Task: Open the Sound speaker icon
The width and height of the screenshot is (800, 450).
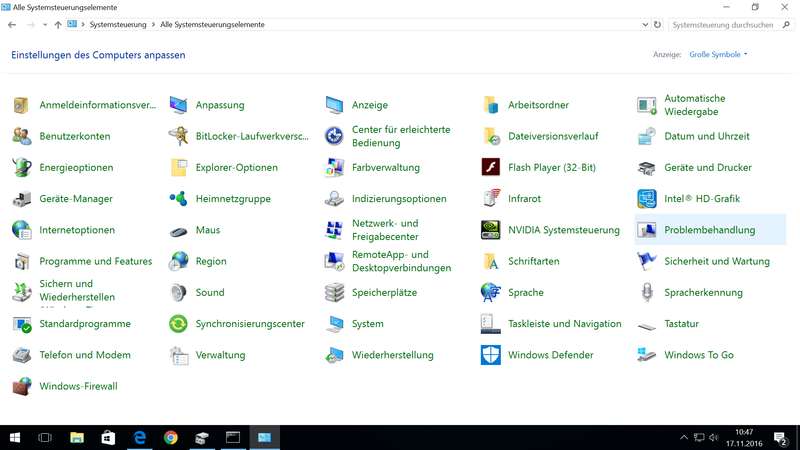Action: (x=178, y=293)
